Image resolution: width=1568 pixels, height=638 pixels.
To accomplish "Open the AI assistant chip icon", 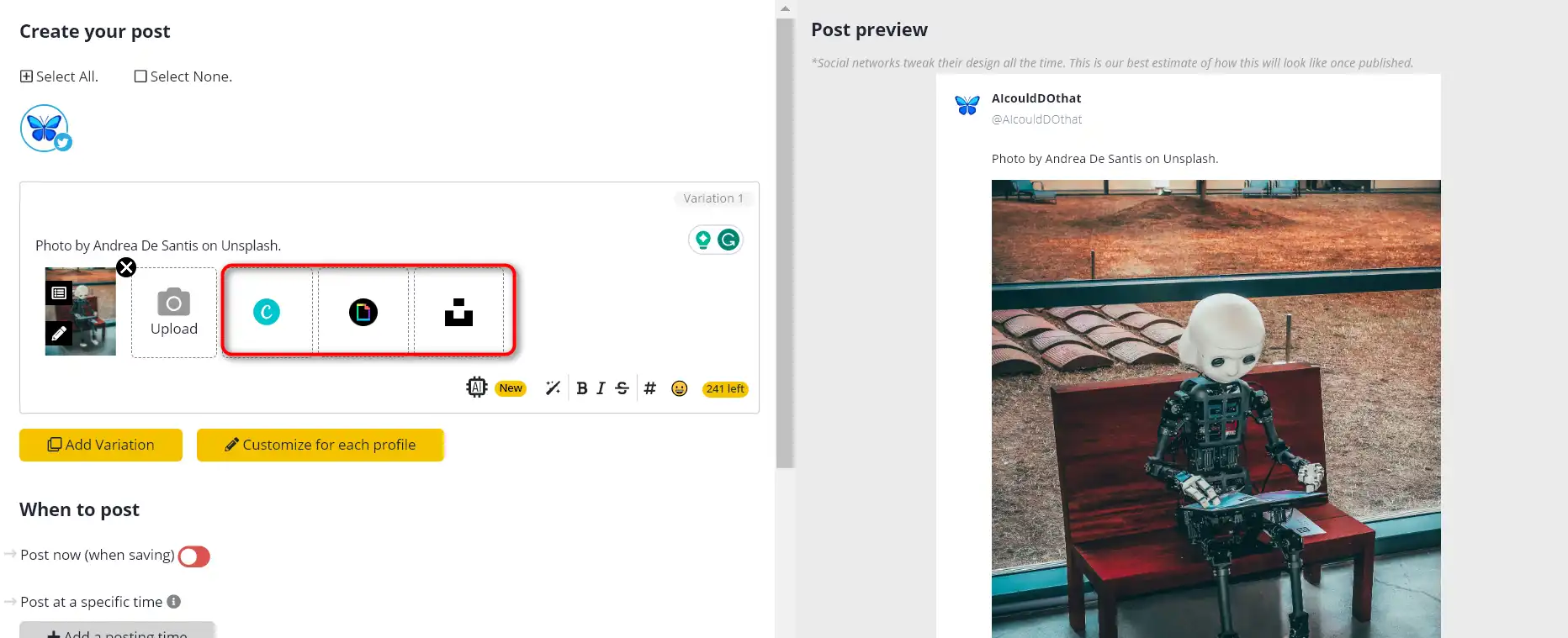I will pos(477,388).
